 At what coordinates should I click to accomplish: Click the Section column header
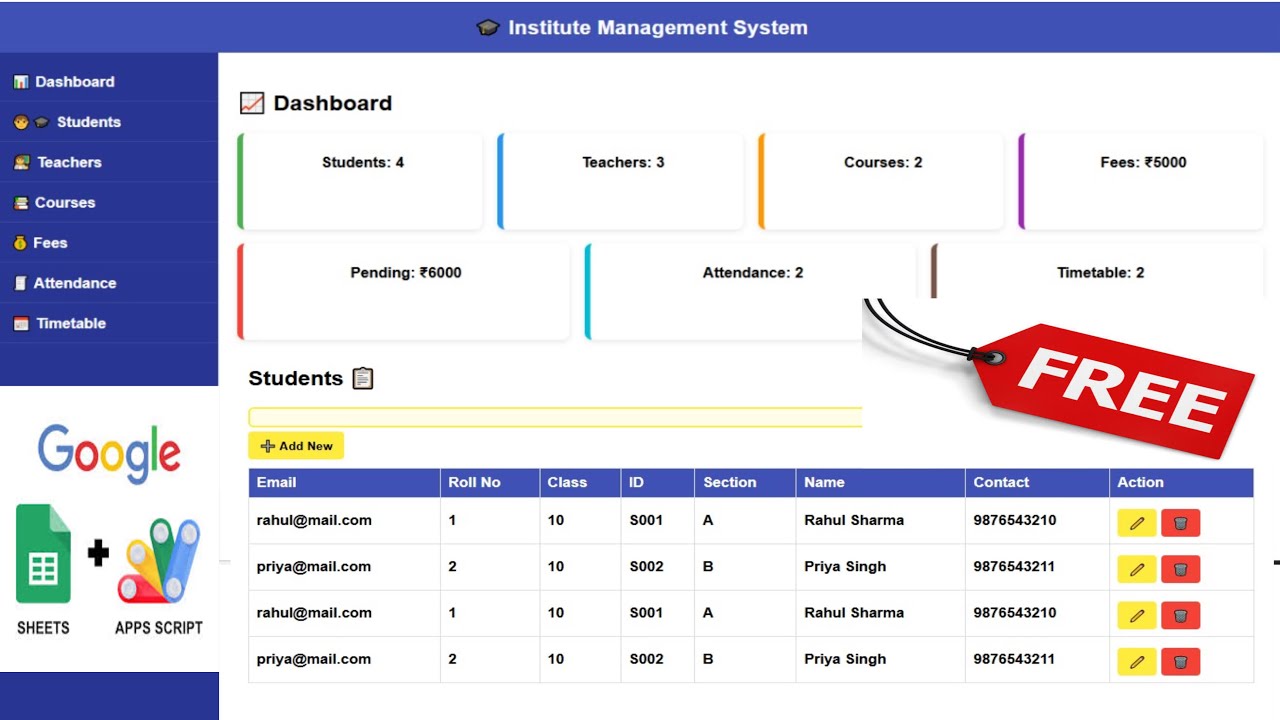745,483
